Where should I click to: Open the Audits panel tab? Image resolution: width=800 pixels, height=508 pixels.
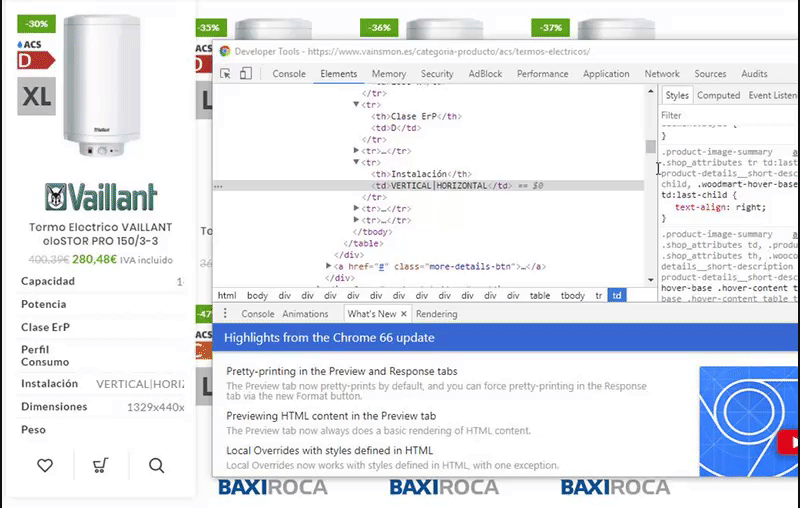pyautogui.click(x=754, y=74)
